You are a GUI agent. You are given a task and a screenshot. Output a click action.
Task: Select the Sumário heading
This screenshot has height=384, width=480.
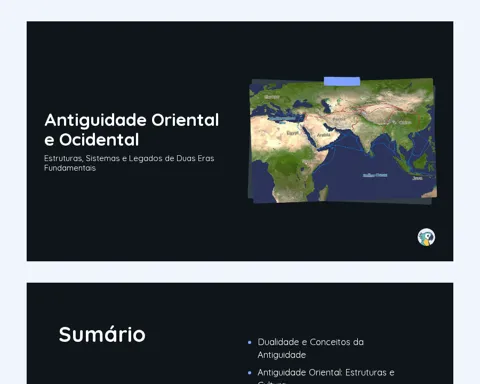[102, 334]
